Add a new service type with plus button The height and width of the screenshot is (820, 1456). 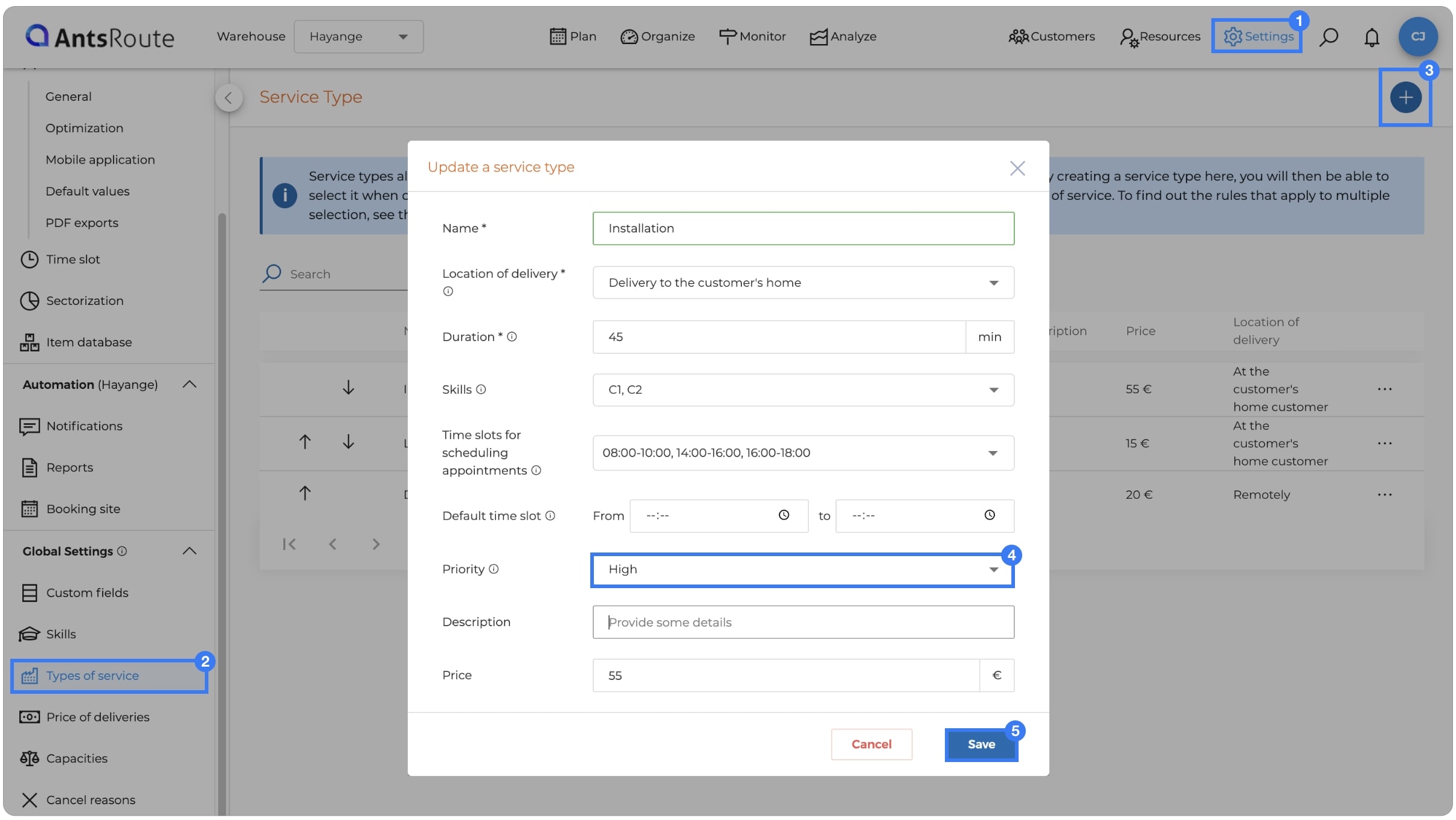tap(1405, 97)
